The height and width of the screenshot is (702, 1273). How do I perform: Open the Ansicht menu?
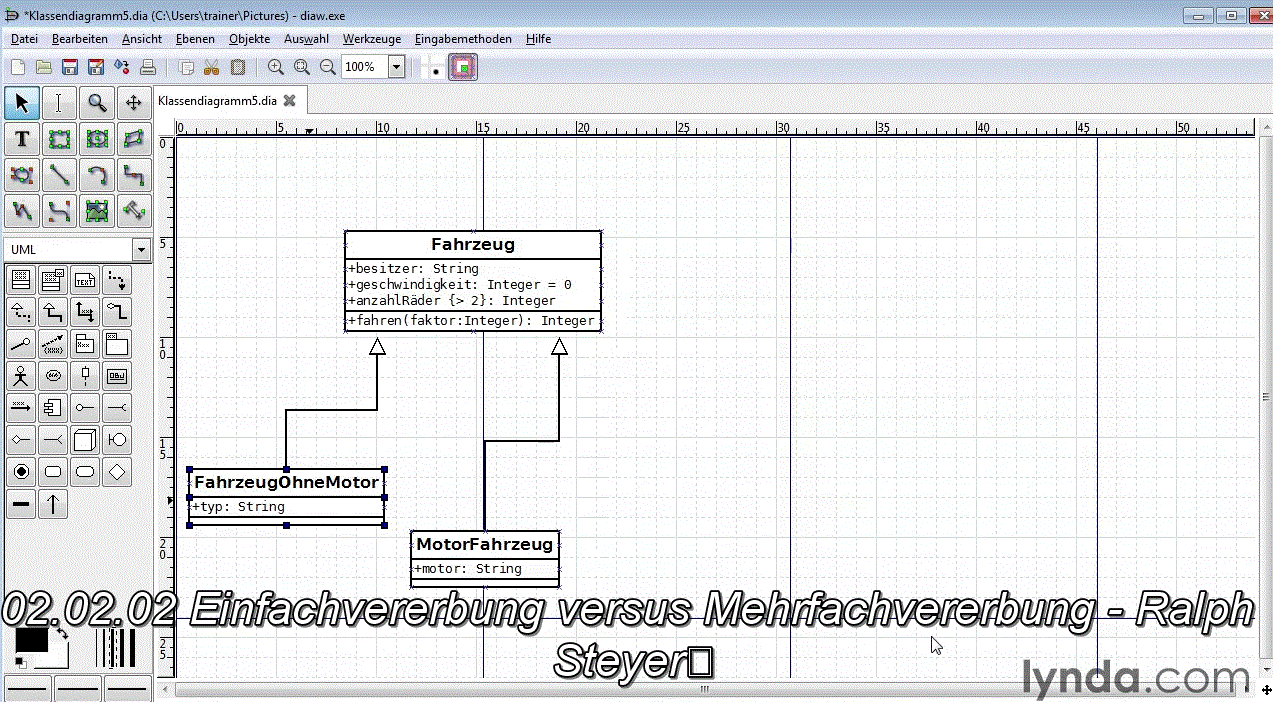(x=142, y=39)
